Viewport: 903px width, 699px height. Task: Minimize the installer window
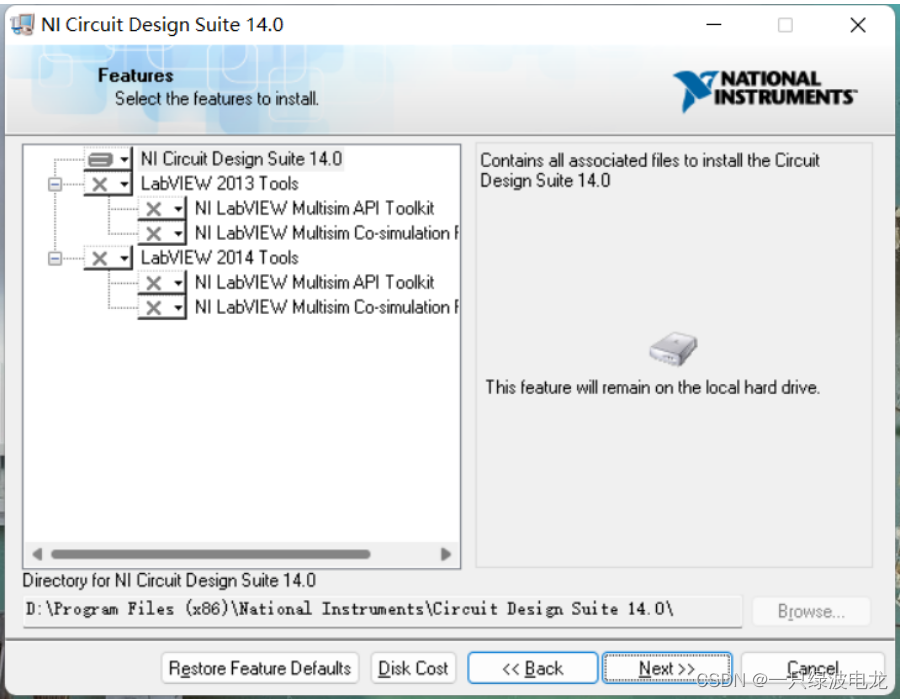click(x=714, y=25)
